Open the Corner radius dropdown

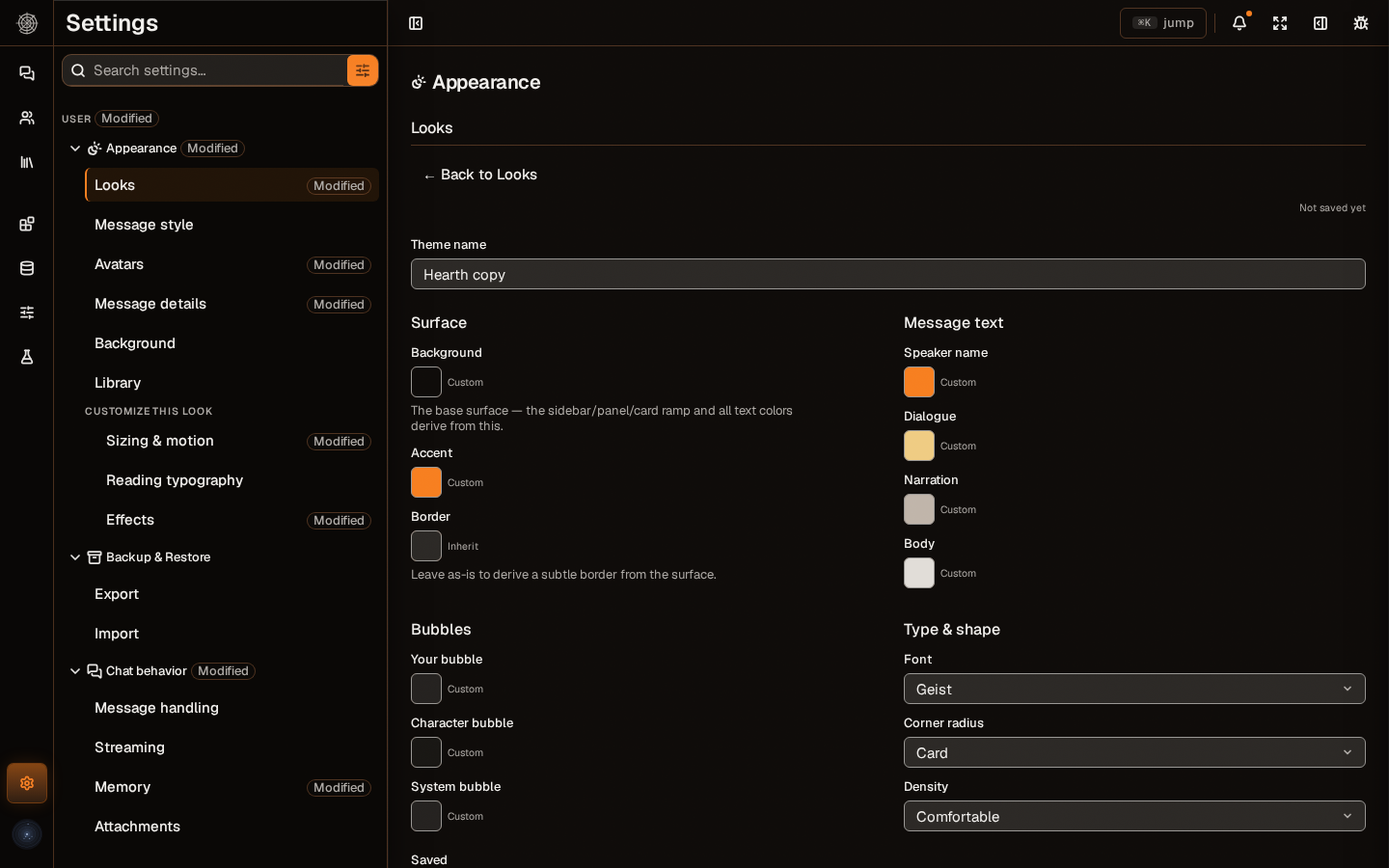(x=1134, y=752)
